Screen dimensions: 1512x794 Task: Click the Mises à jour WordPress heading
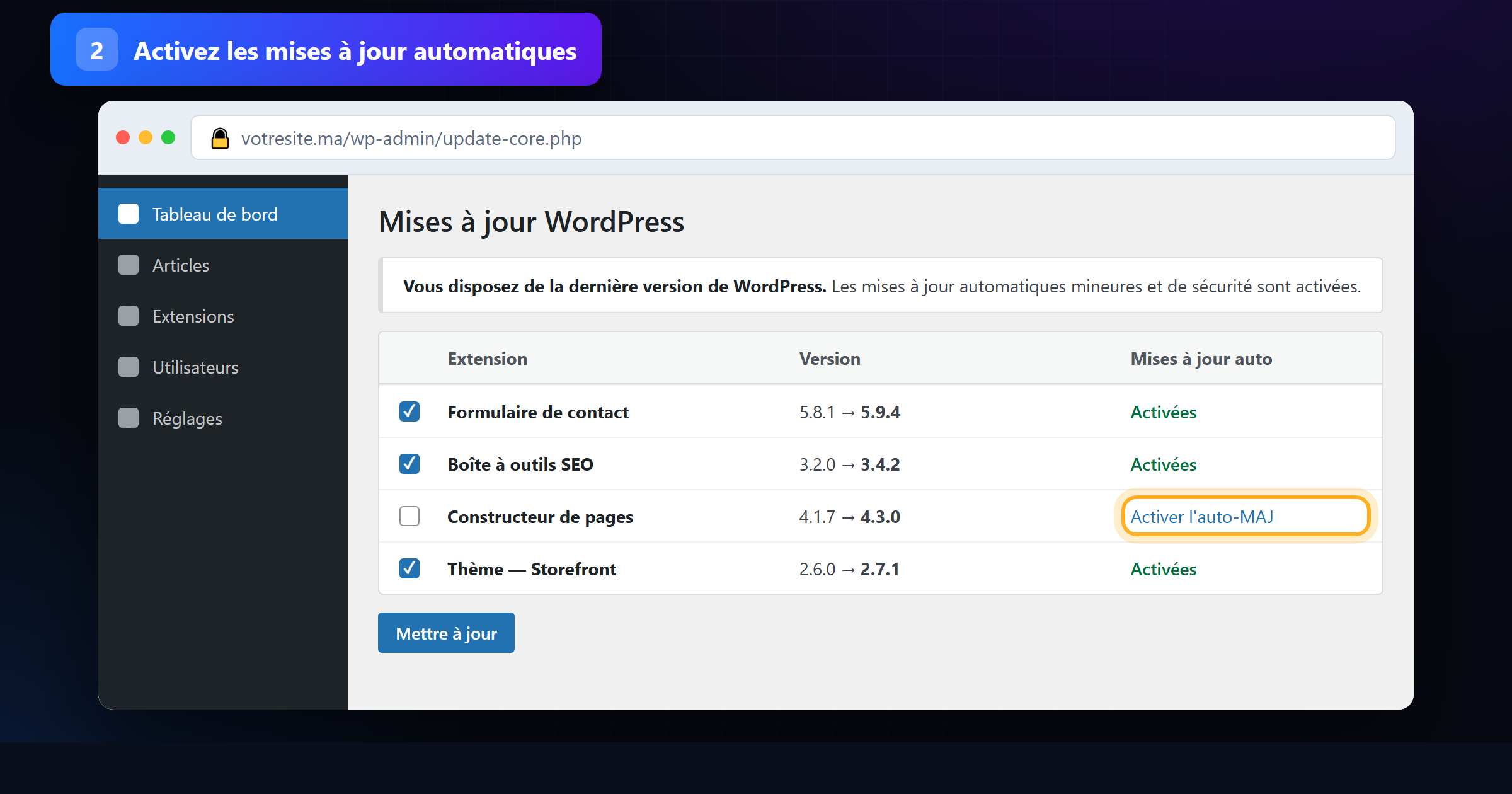[531, 222]
